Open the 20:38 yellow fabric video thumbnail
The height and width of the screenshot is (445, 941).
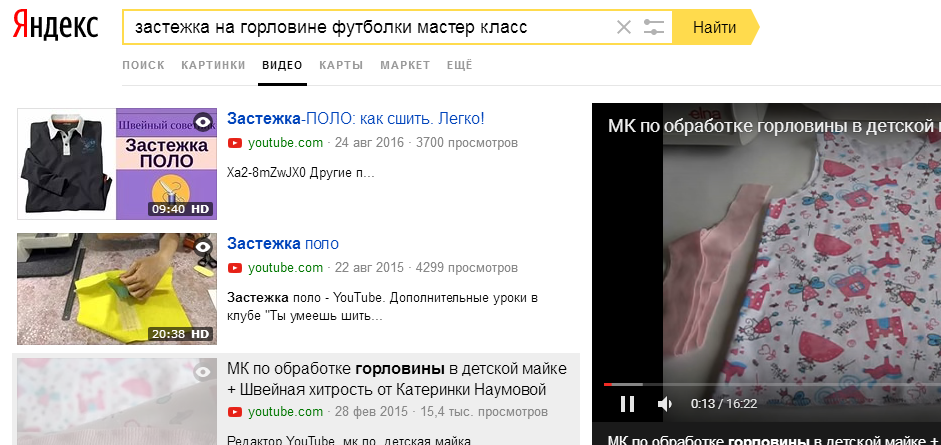point(117,289)
